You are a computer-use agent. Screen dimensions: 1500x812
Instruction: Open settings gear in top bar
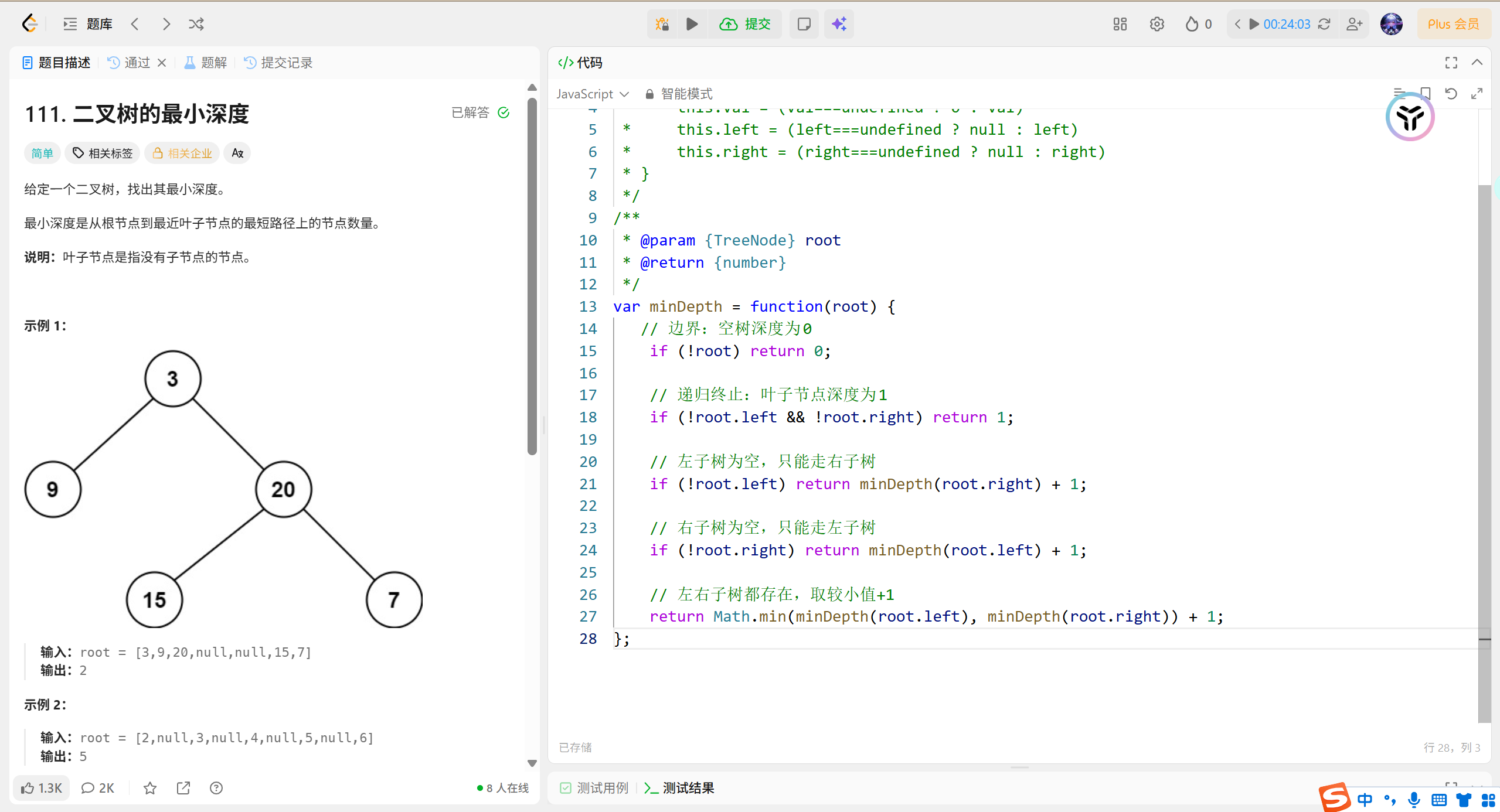[1157, 24]
